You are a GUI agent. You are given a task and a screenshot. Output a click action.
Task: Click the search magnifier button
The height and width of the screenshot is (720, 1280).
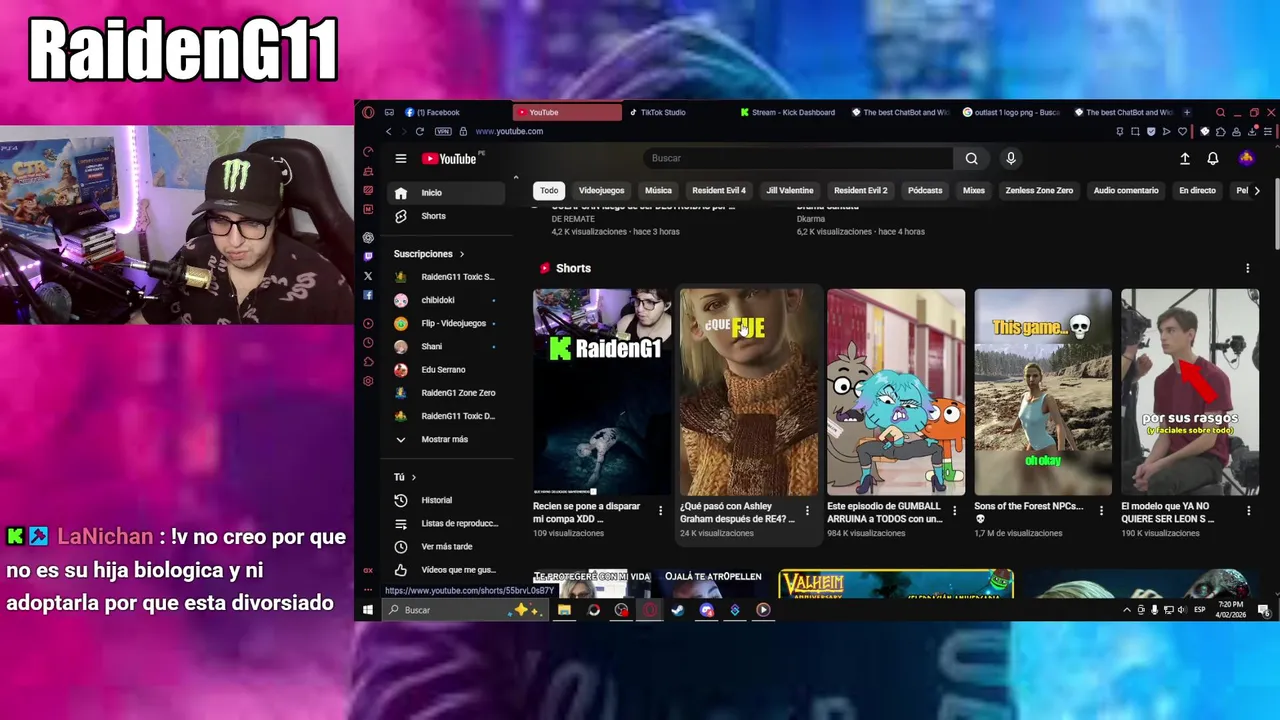(971, 158)
